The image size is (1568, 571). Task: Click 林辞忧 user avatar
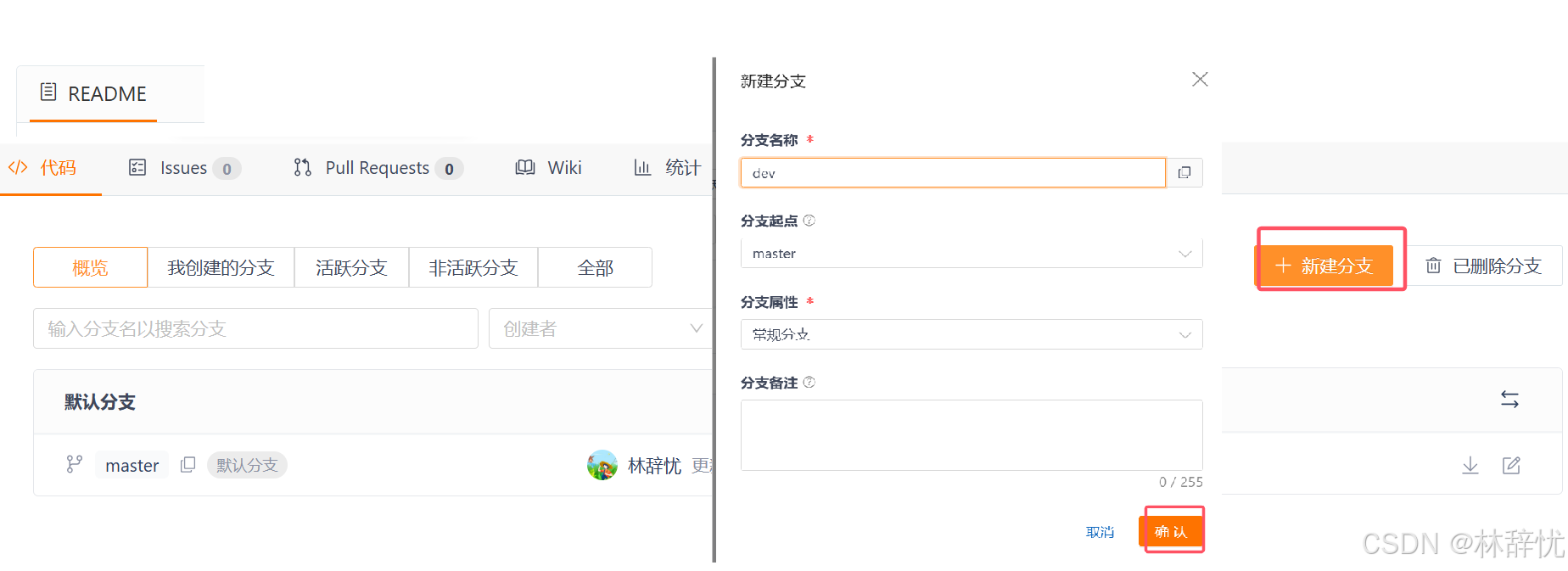pos(602,465)
